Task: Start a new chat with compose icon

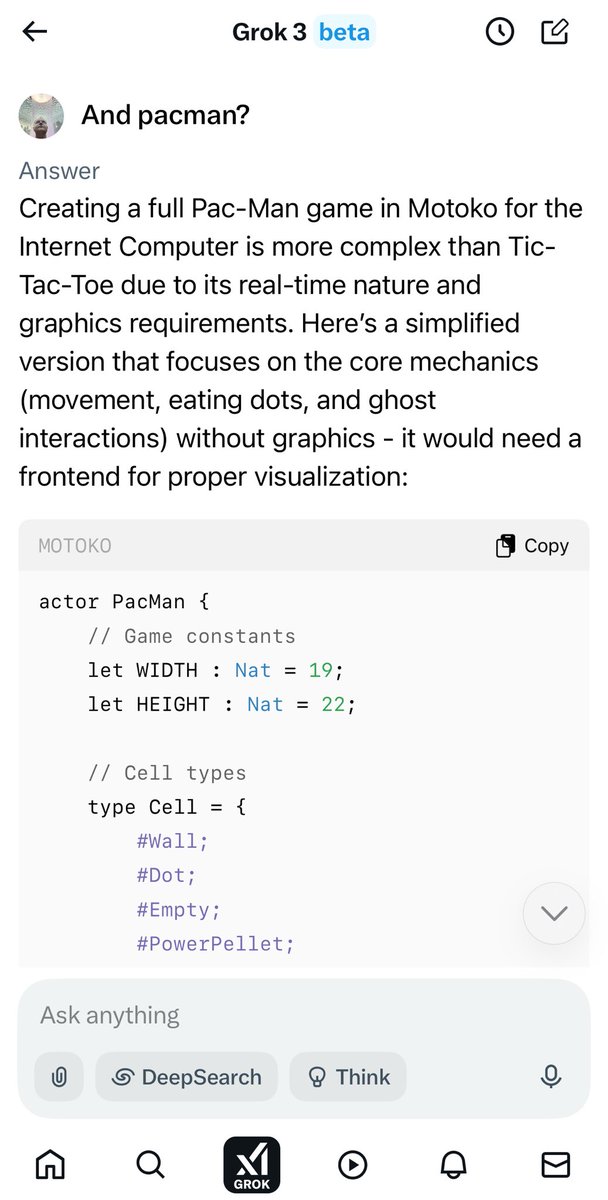Action: pyautogui.click(x=555, y=31)
